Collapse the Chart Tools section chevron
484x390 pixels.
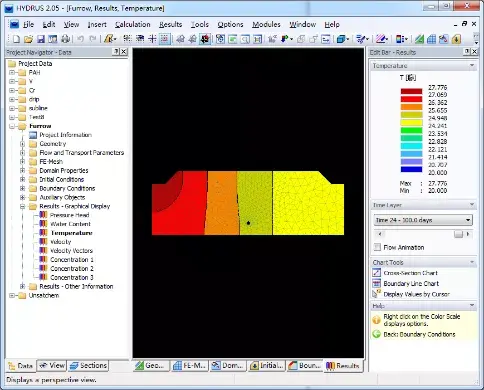tap(472, 262)
